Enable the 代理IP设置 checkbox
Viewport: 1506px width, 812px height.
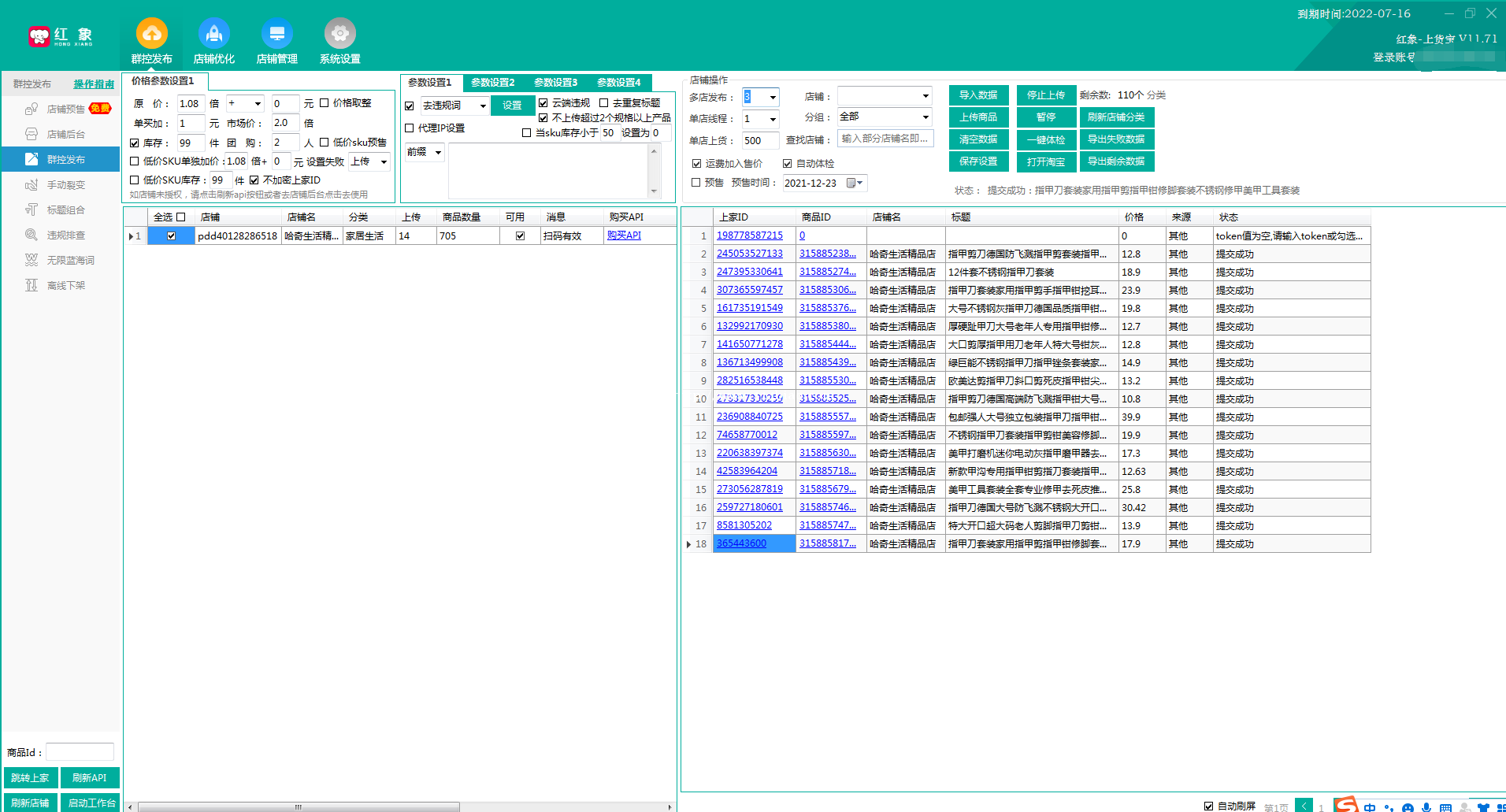(x=410, y=128)
